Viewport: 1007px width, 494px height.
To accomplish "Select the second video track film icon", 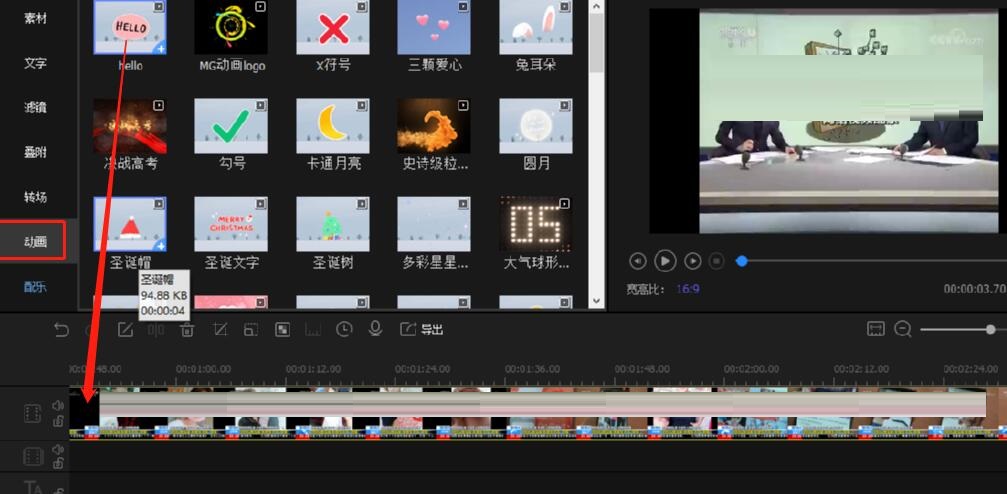I will (x=33, y=457).
